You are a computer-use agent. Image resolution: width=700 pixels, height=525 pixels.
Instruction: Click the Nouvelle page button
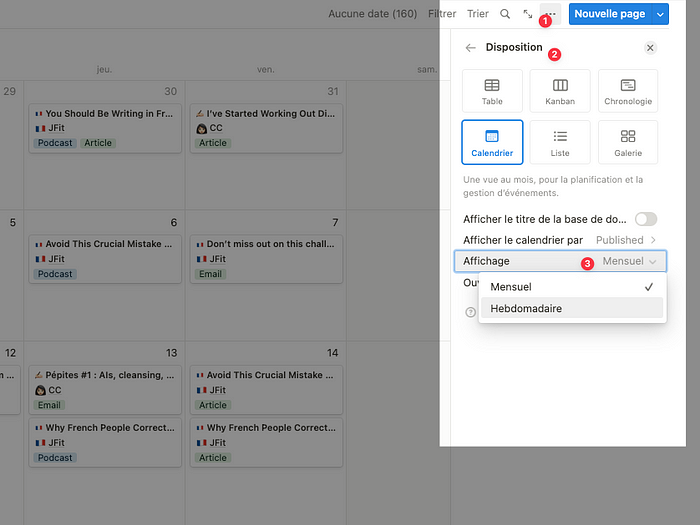coord(610,14)
